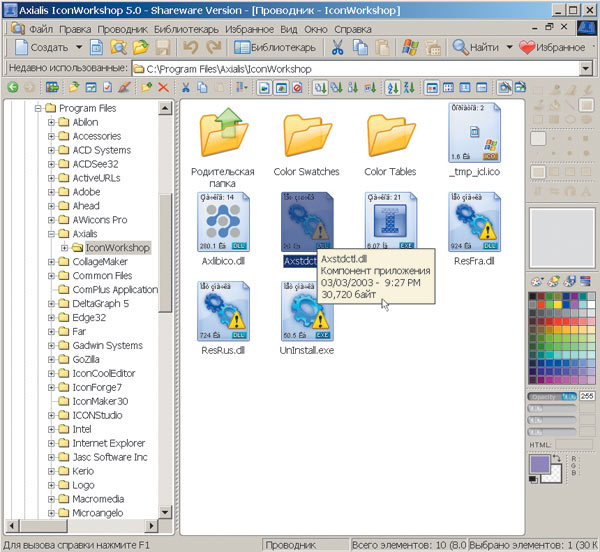This screenshot has width=600, height=552.
Task: Click the small copy icon in explorer toolbar
Action: pos(202,88)
